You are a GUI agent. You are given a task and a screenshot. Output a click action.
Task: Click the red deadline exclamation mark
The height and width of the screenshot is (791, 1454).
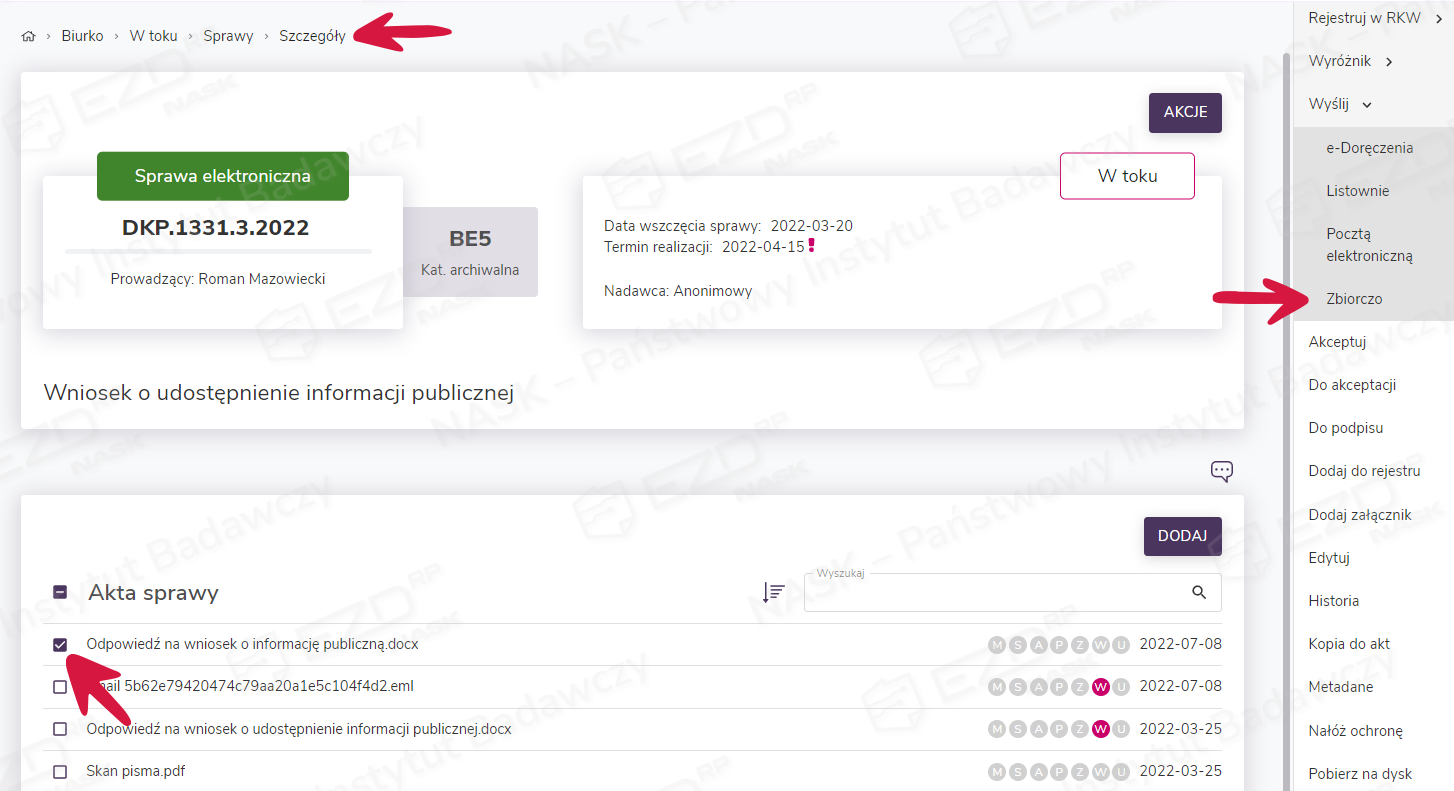(812, 246)
